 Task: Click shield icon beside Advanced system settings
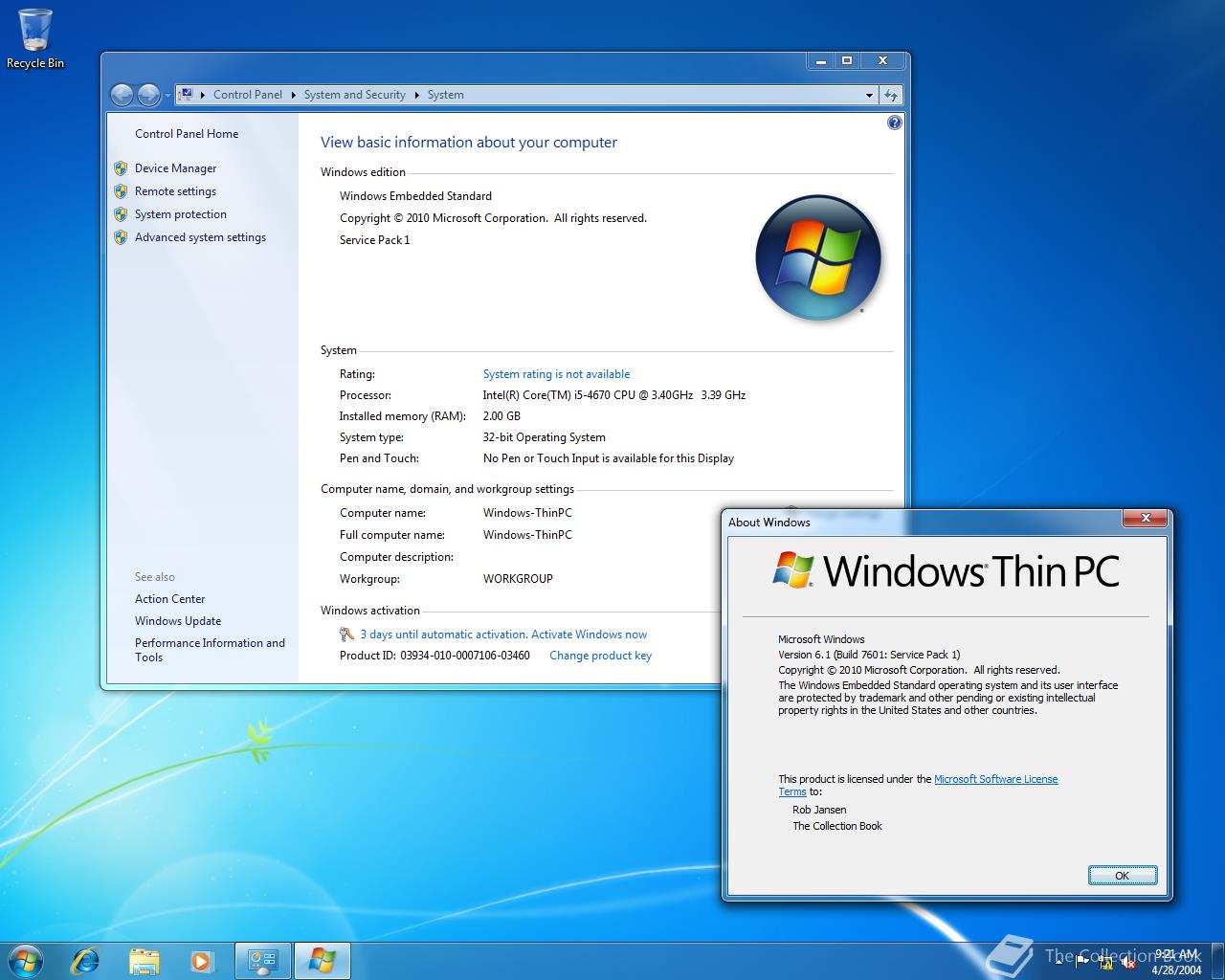coord(121,237)
